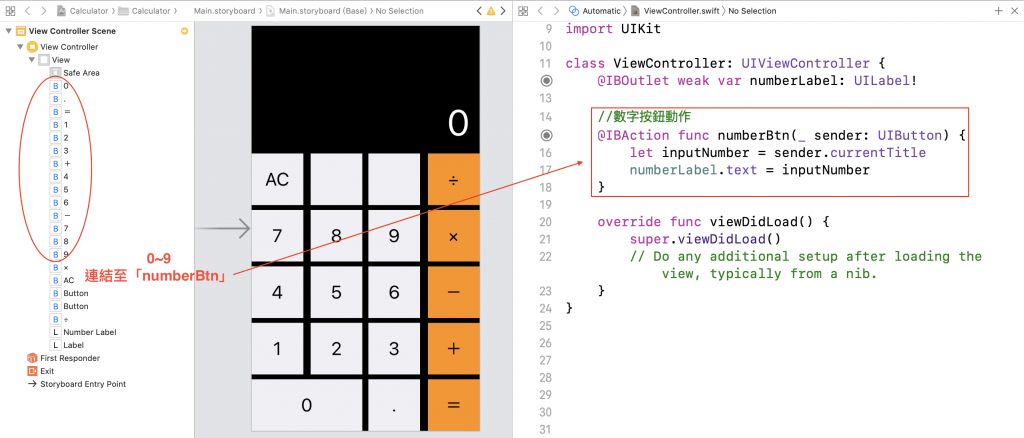1024x438 pixels.
Task: Click the IBOutlet connection circle for numberLabel
Action: (547, 81)
